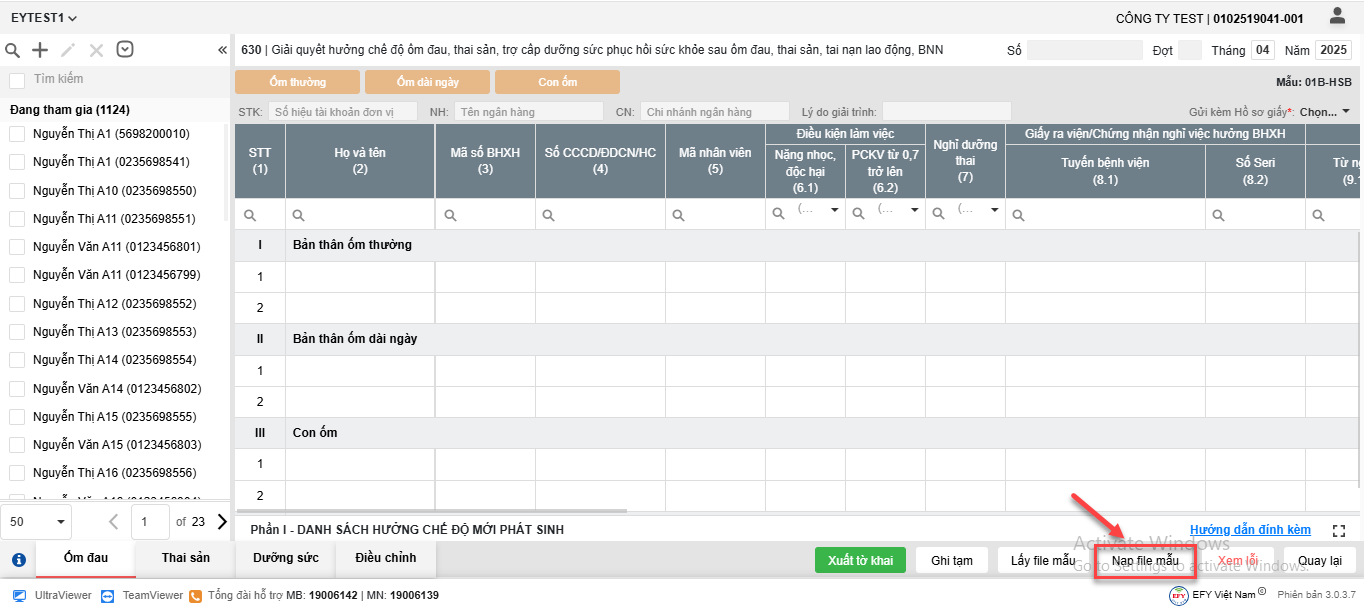Click the bank account number STK field
1364x607 pixels.
click(x=342, y=112)
